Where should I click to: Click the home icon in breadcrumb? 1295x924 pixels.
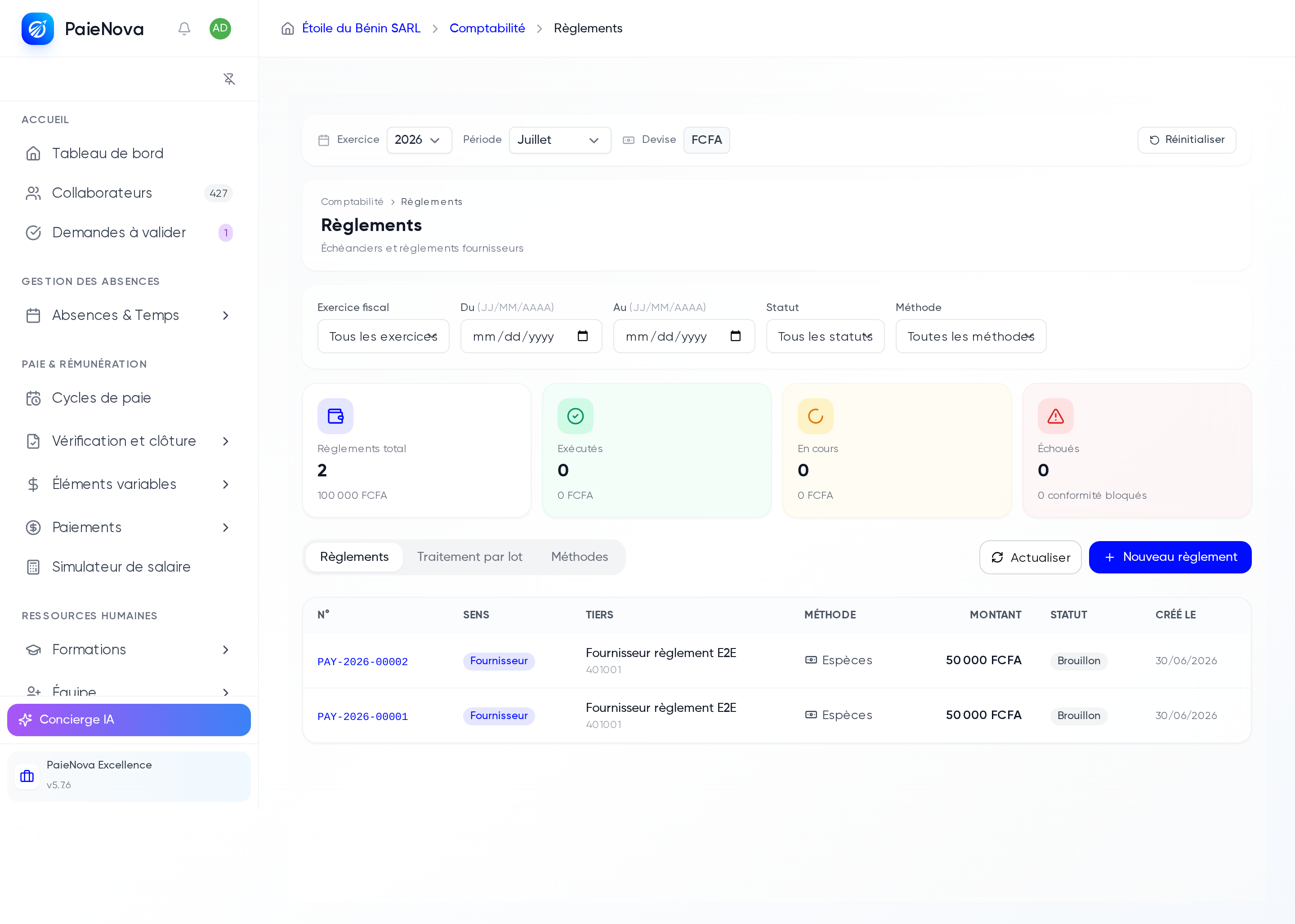point(288,28)
